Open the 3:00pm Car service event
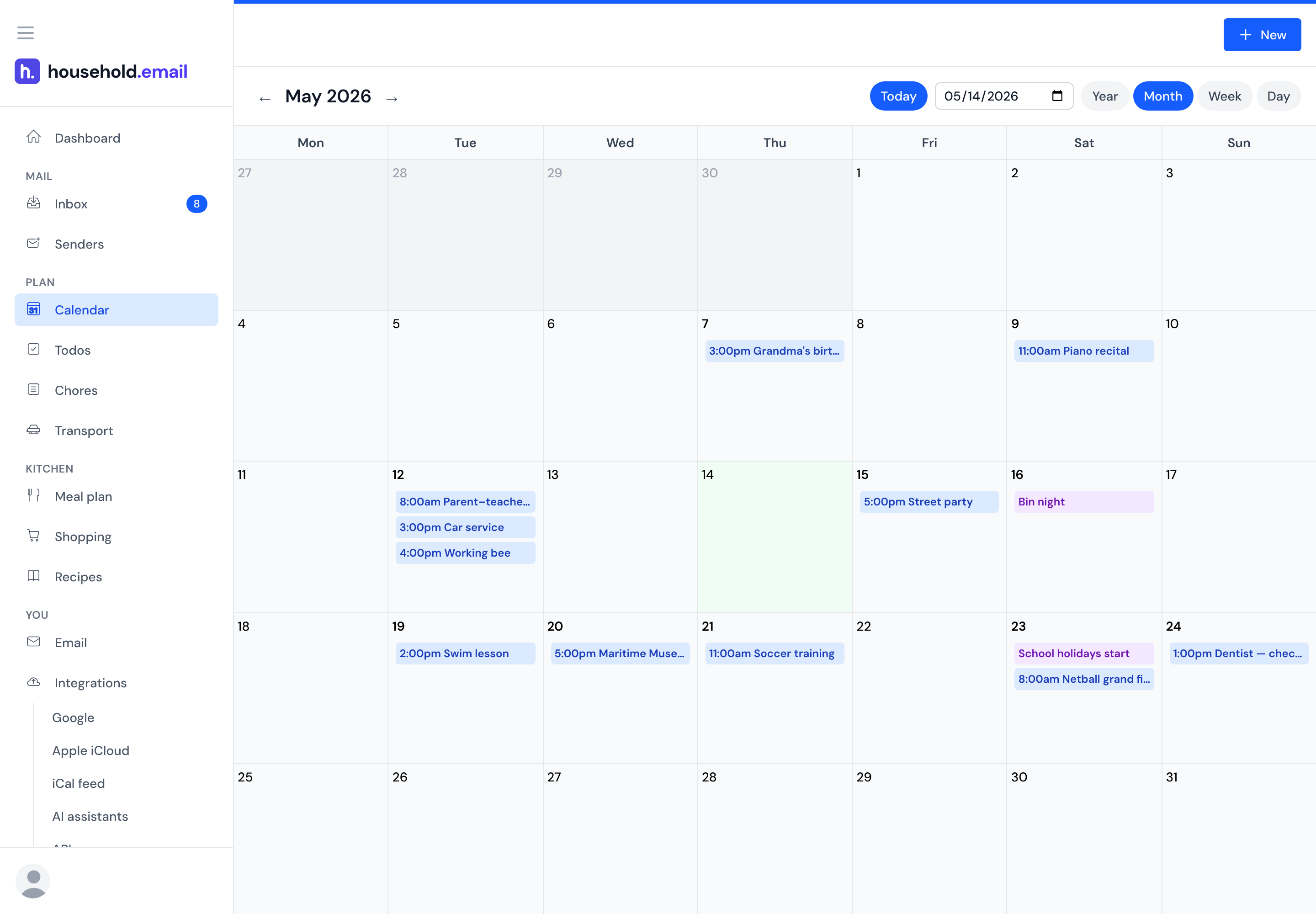 (465, 527)
